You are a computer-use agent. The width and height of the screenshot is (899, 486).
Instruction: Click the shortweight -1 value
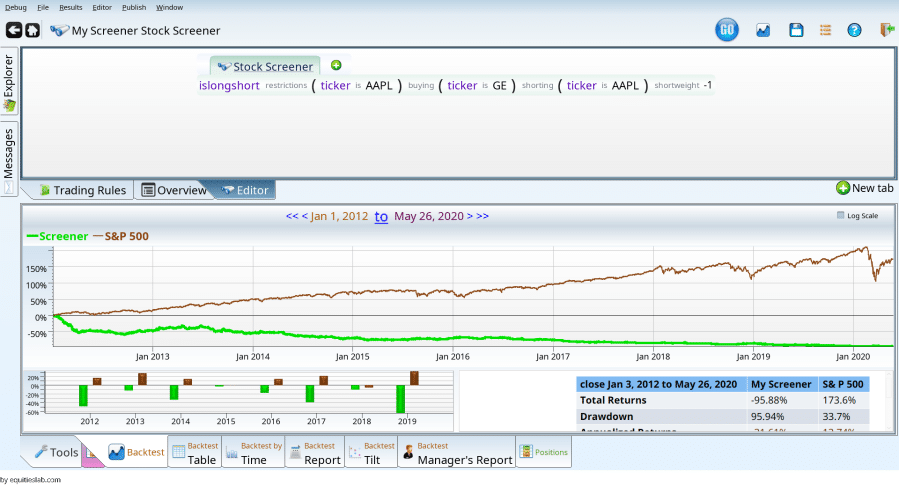(707, 85)
